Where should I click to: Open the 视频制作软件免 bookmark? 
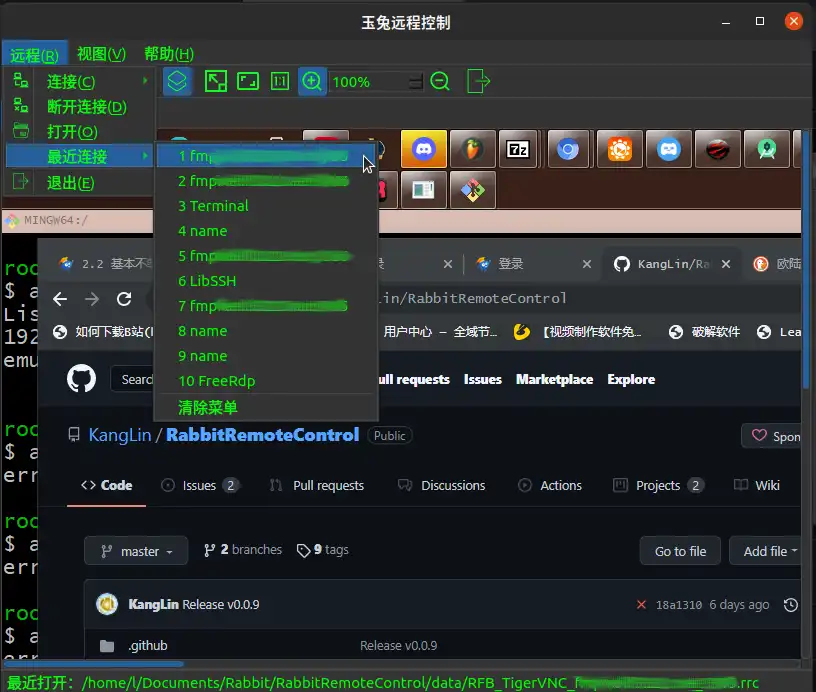577,332
